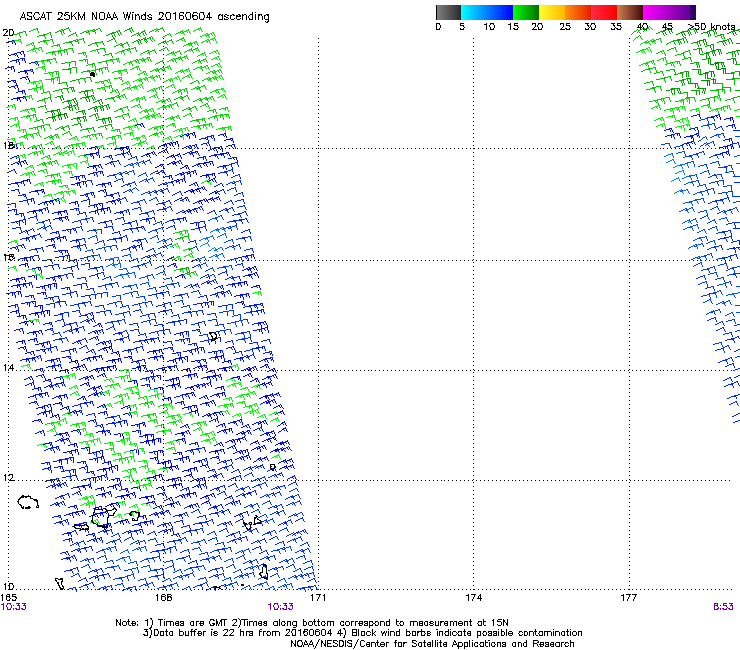Click the '10:33' time label beside longitude 171
The height and width of the screenshot is (650, 740).
coord(280,607)
